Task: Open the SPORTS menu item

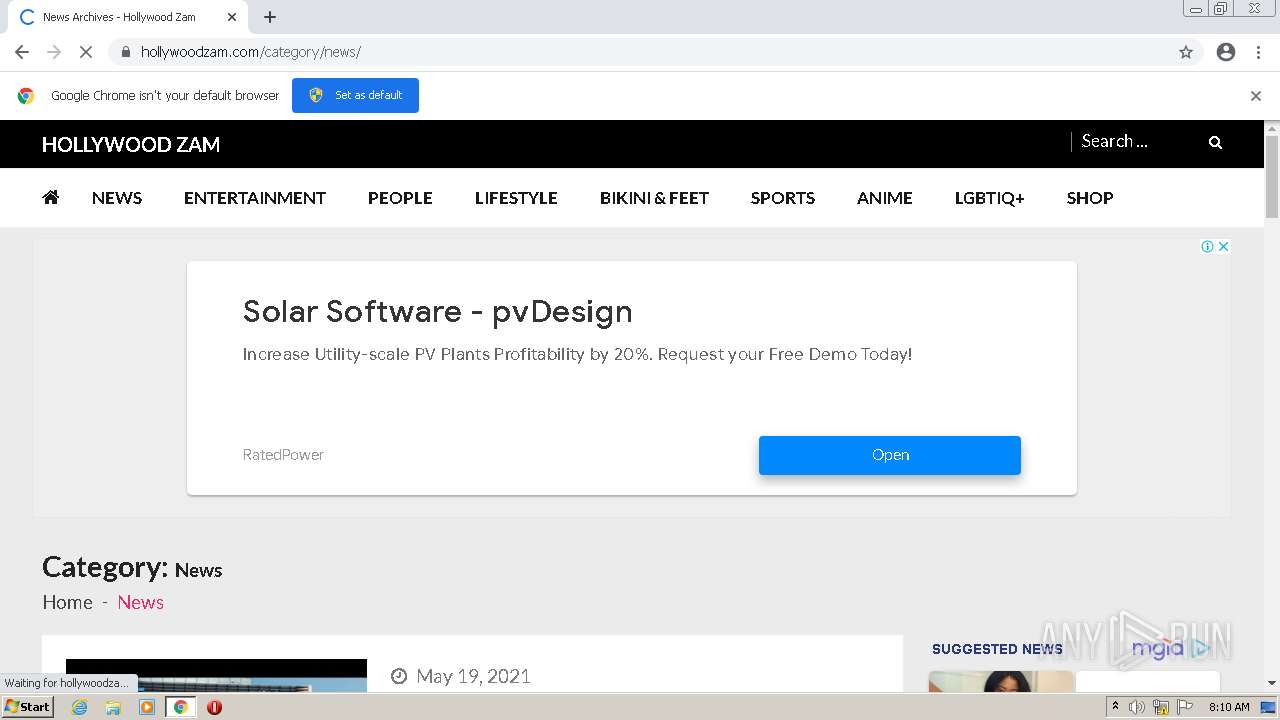Action: [x=783, y=198]
